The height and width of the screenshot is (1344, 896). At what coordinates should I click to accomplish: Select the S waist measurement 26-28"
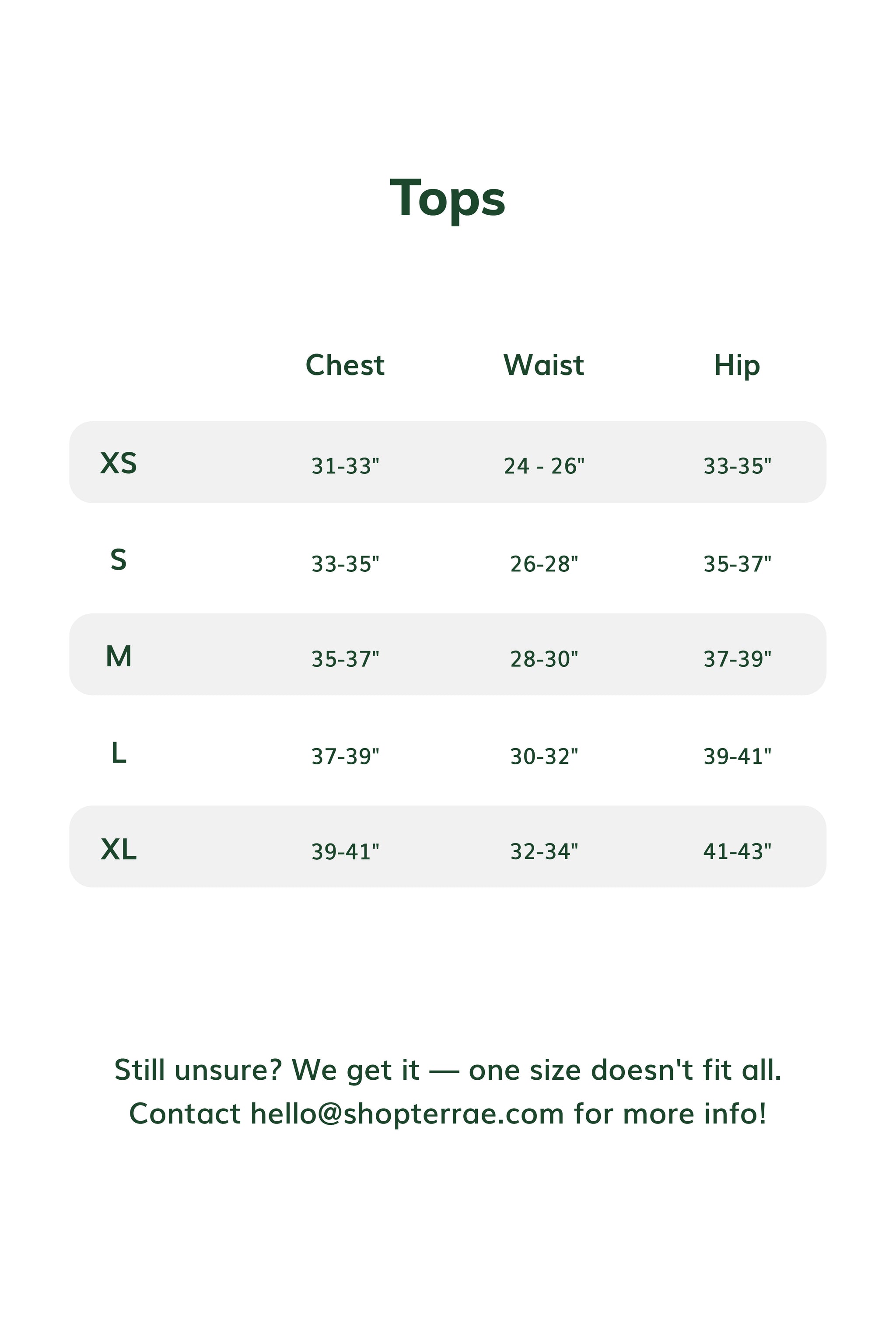544,564
